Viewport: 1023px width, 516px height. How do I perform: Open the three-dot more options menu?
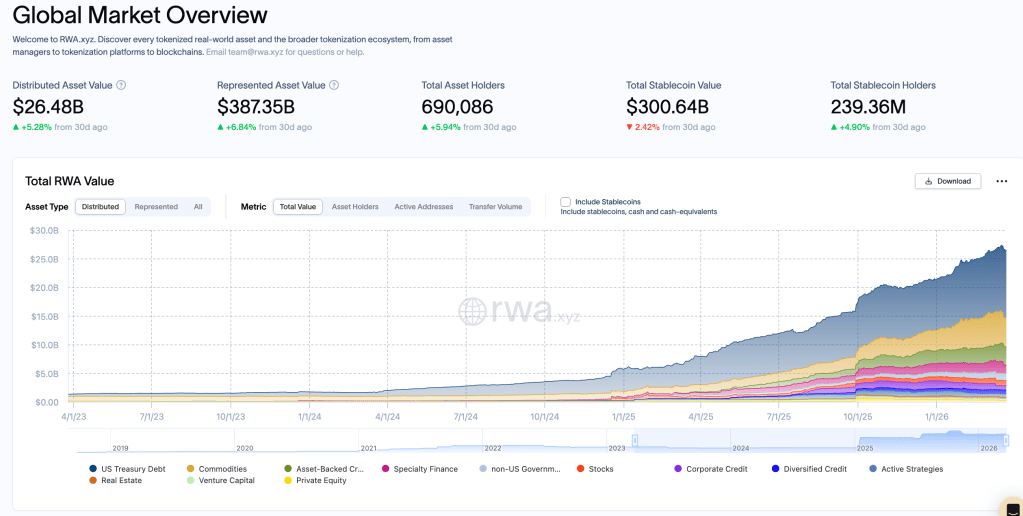coord(1002,181)
